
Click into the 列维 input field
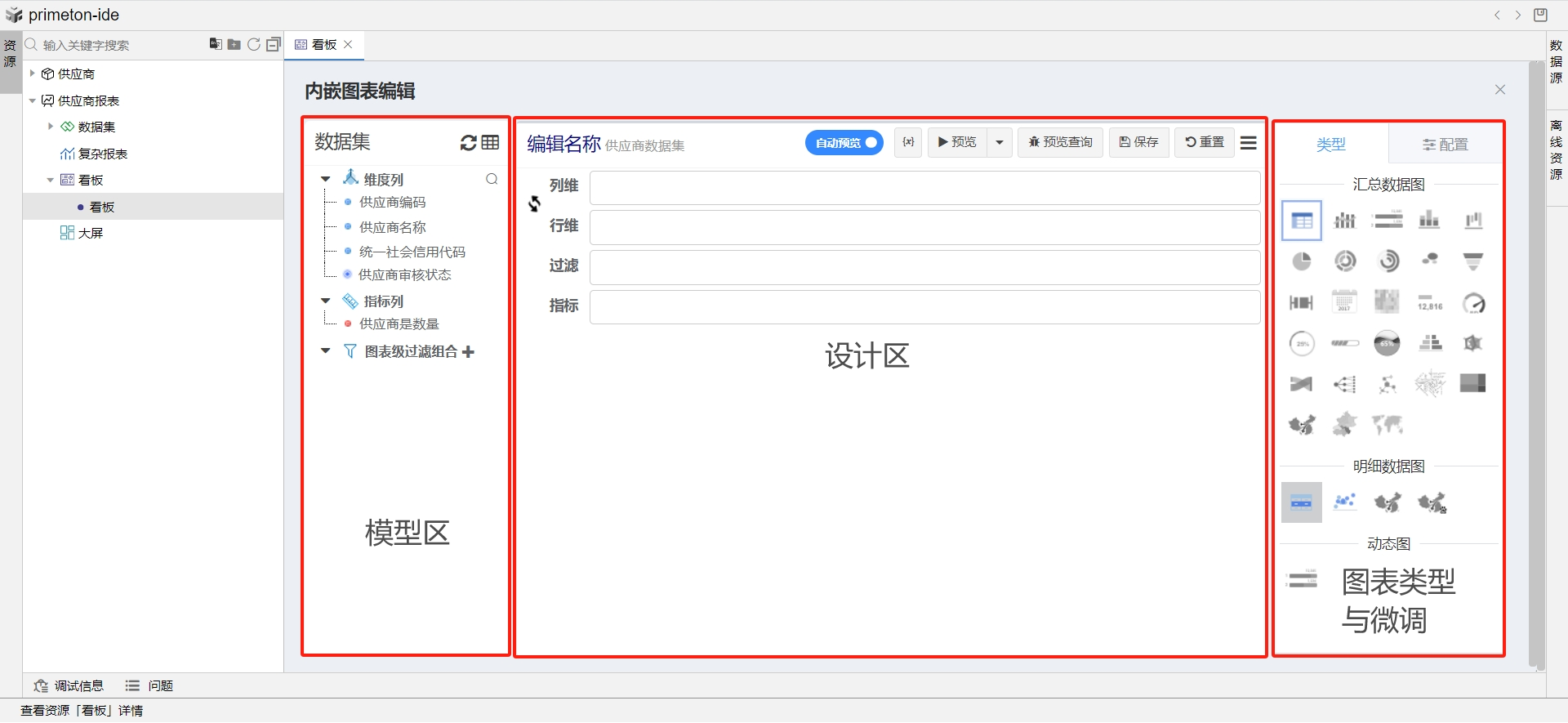pos(924,188)
